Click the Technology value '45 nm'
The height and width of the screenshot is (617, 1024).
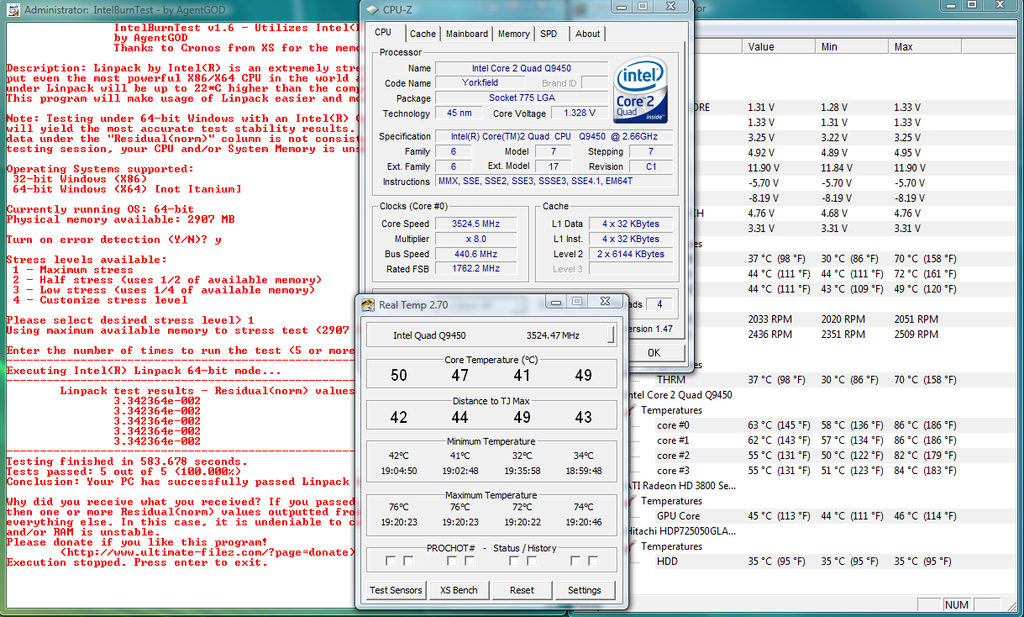pyautogui.click(x=460, y=113)
